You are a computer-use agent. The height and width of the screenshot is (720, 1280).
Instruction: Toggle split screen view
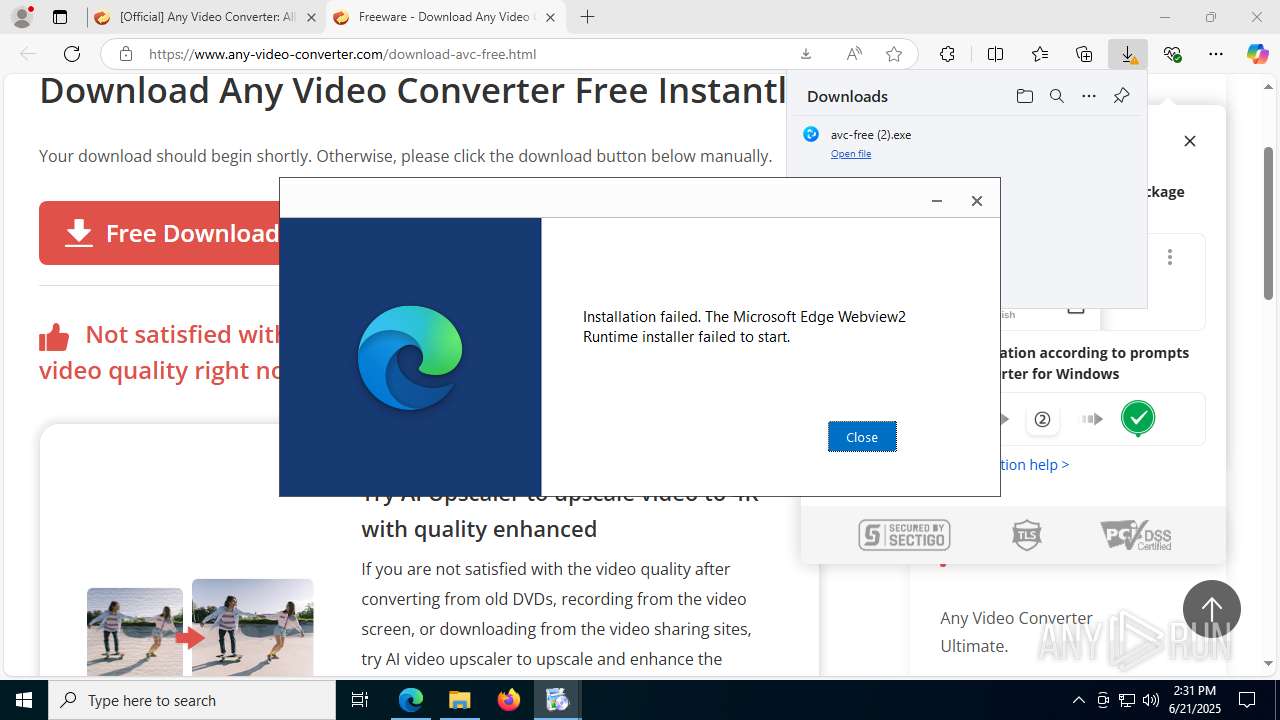coord(995,54)
